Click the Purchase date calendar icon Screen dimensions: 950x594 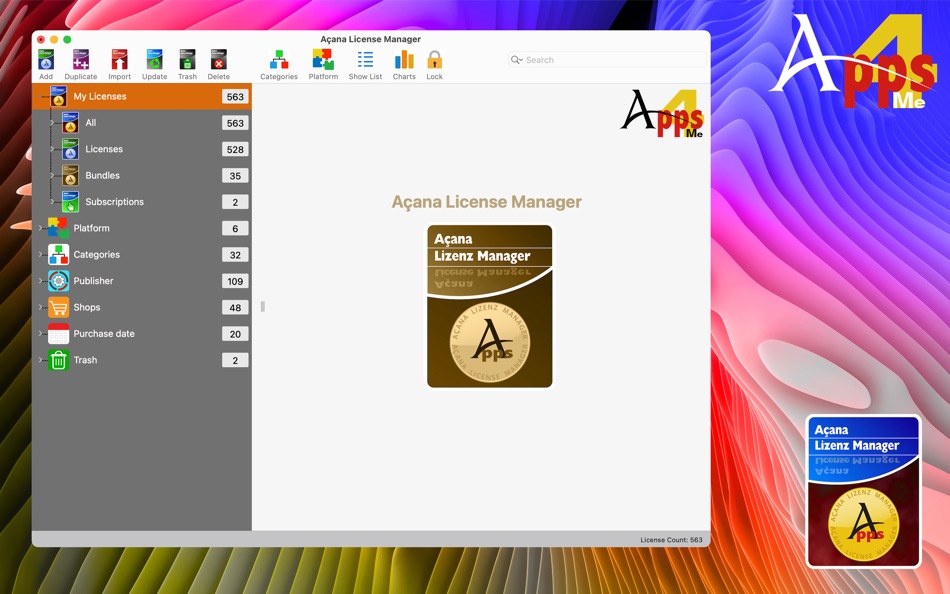click(58, 333)
